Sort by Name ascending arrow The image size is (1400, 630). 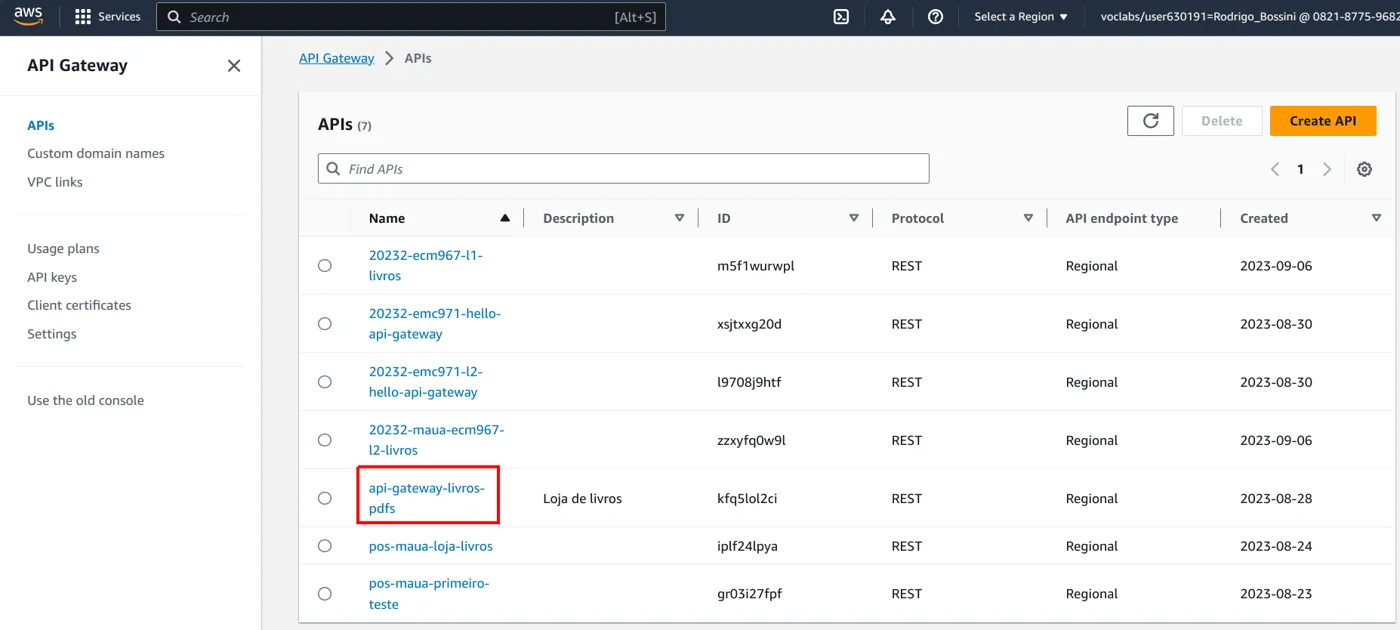pyautogui.click(x=505, y=218)
